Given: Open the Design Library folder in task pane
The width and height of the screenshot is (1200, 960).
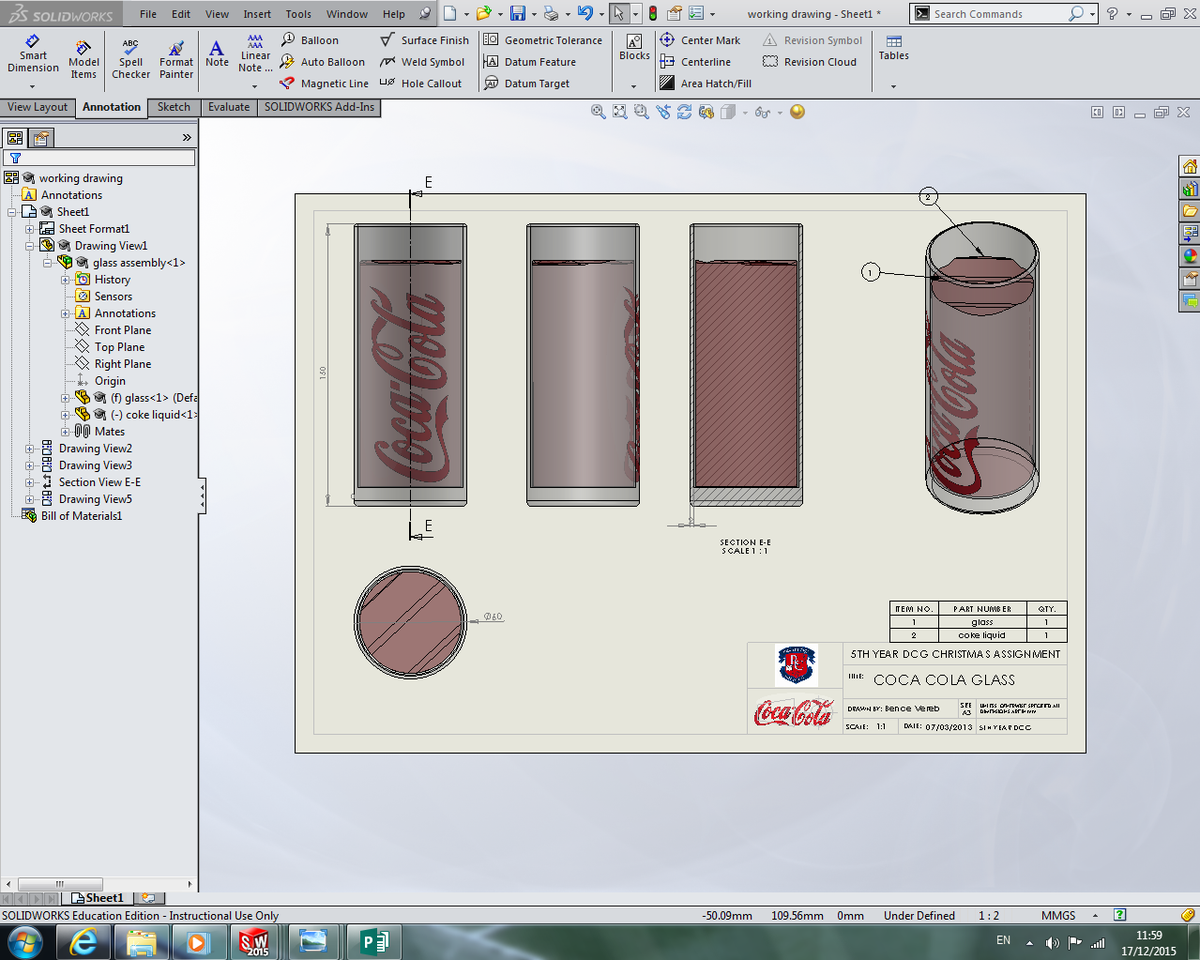Looking at the screenshot, I should pyautogui.click(x=1189, y=211).
